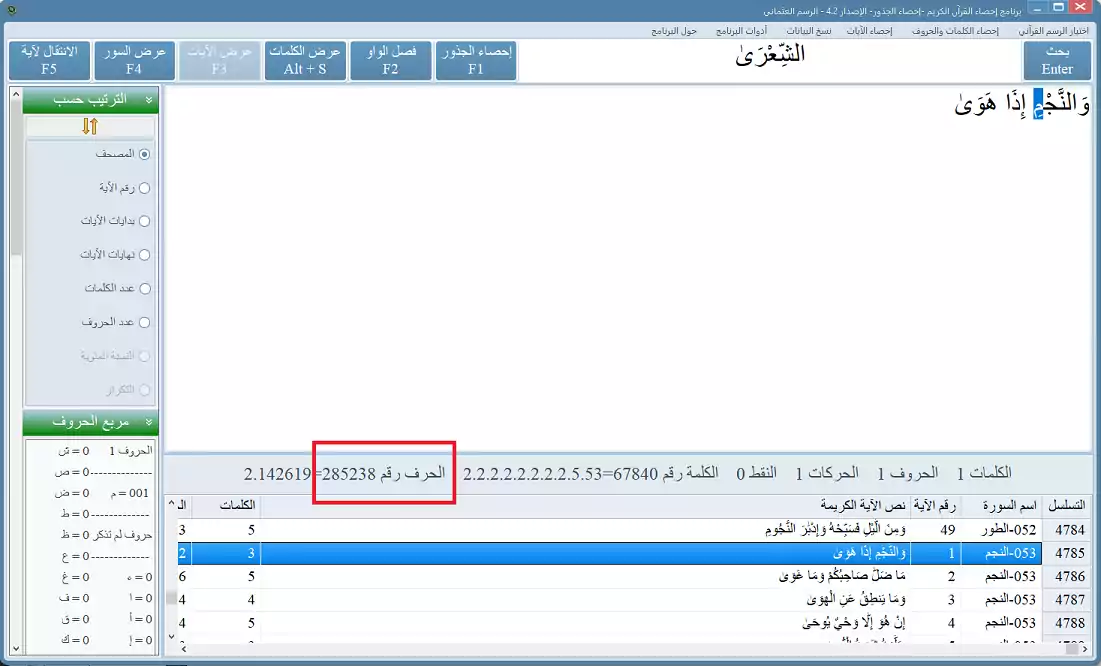Select the المصحف sort radio button
The image size is (1101, 666).
(143, 154)
